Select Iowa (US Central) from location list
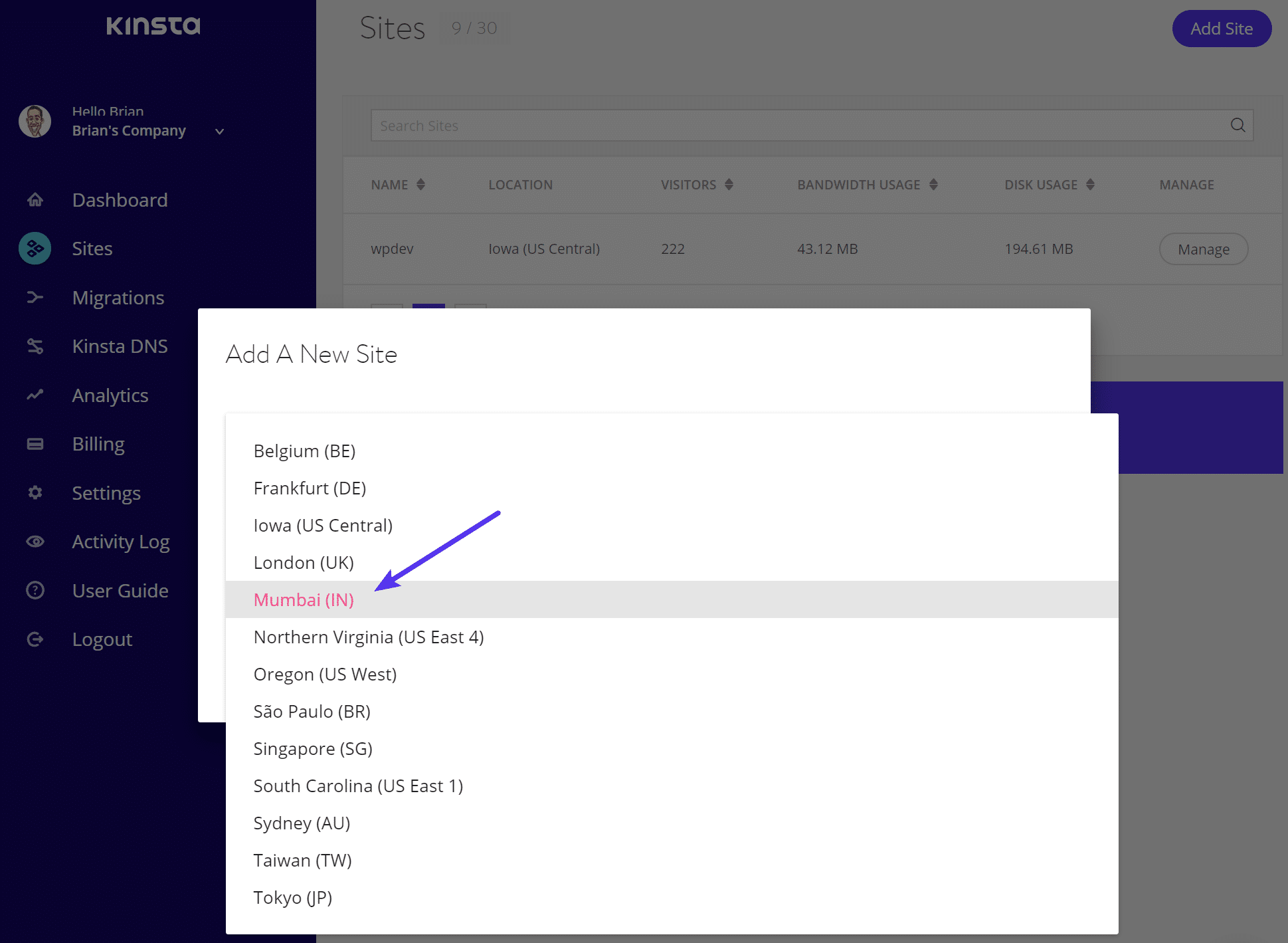Screen dimensions: 1288x943 pyautogui.click(x=322, y=525)
